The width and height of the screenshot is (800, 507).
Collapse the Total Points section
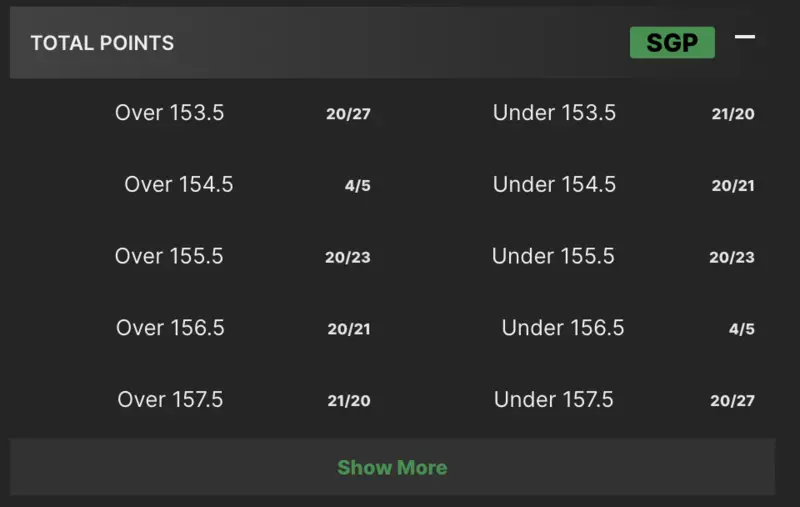click(745, 38)
